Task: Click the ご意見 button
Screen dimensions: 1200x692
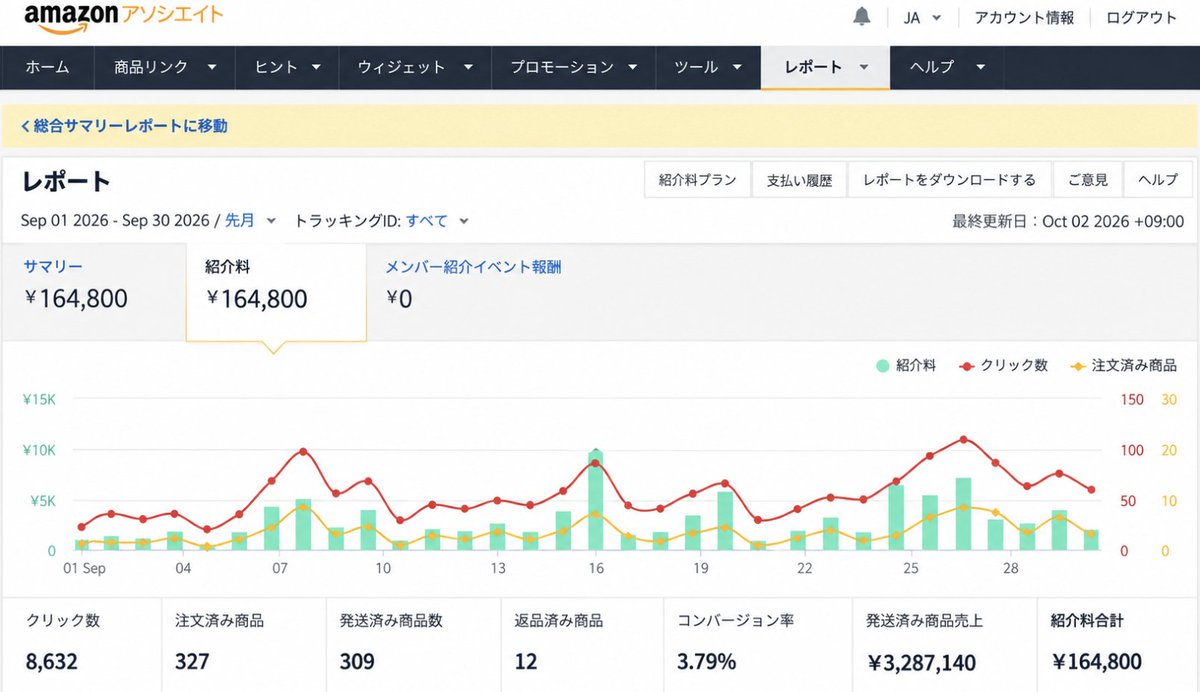Action: pos(1087,180)
